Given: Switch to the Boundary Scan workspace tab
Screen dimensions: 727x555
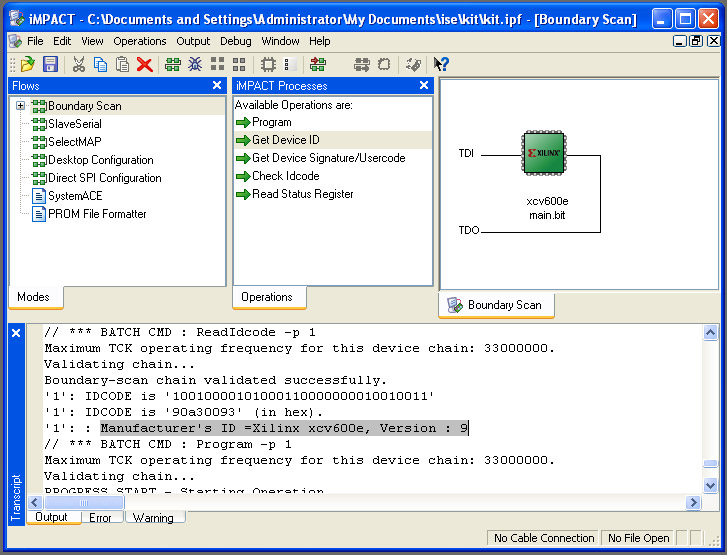Looking at the screenshot, I should tap(496, 305).
